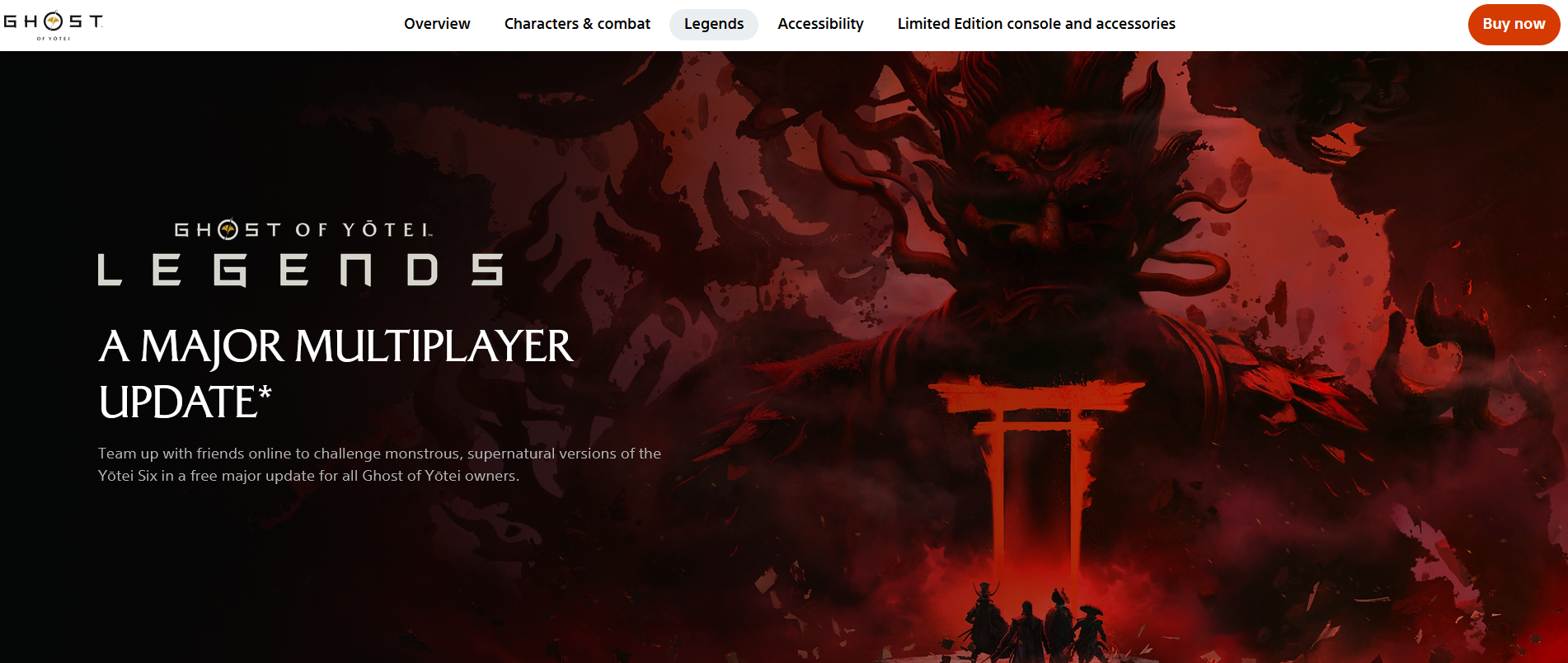Select the Legends tab
The width and height of the screenshot is (1568, 663).
(714, 24)
